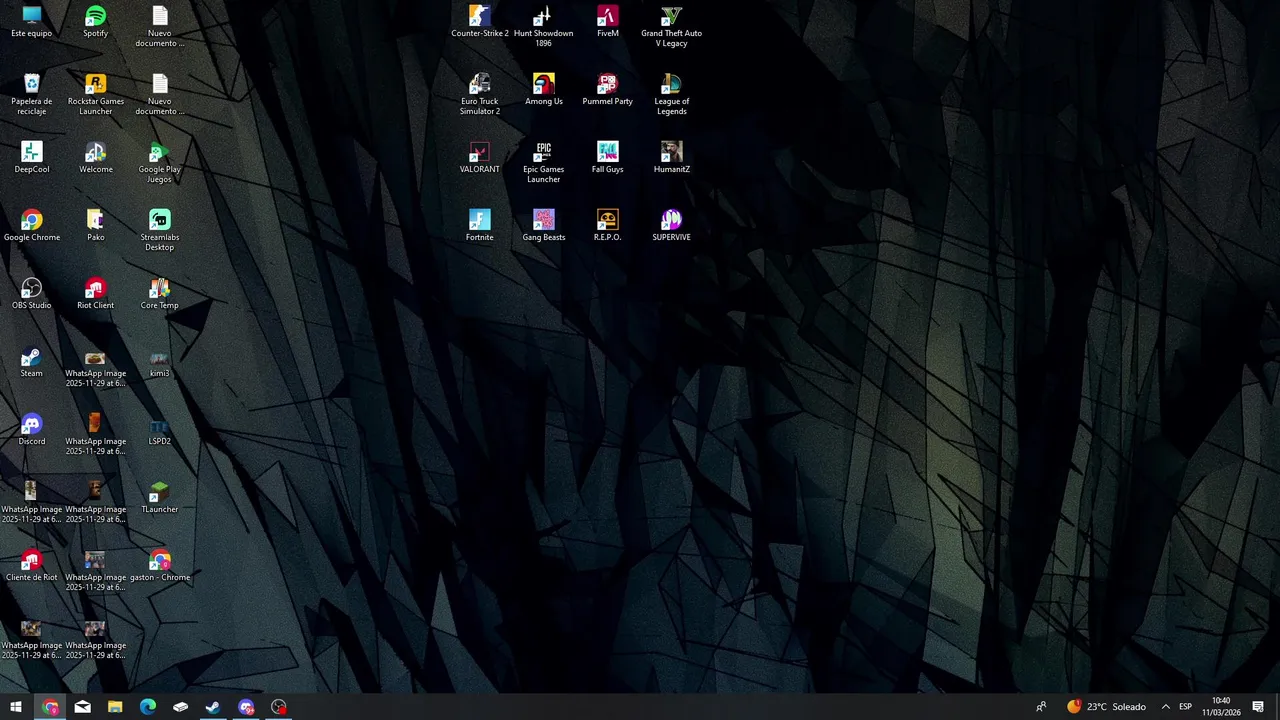
Task: Select the Fortnite desktop shortcut
Action: coord(480,226)
